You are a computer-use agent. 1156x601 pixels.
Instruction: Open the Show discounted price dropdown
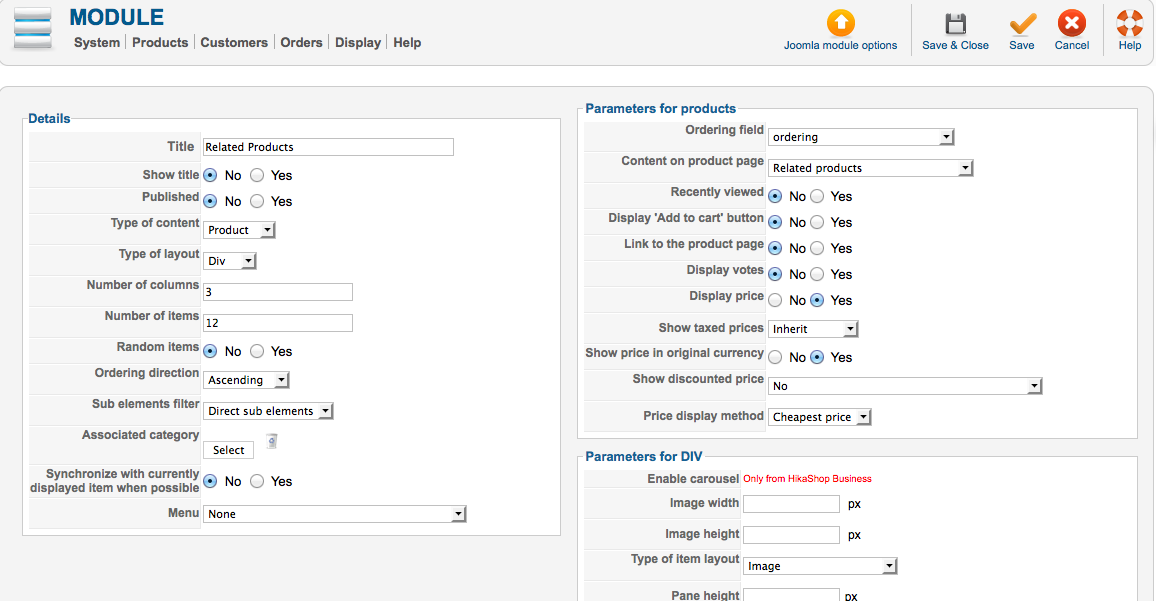tap(905, 386)
